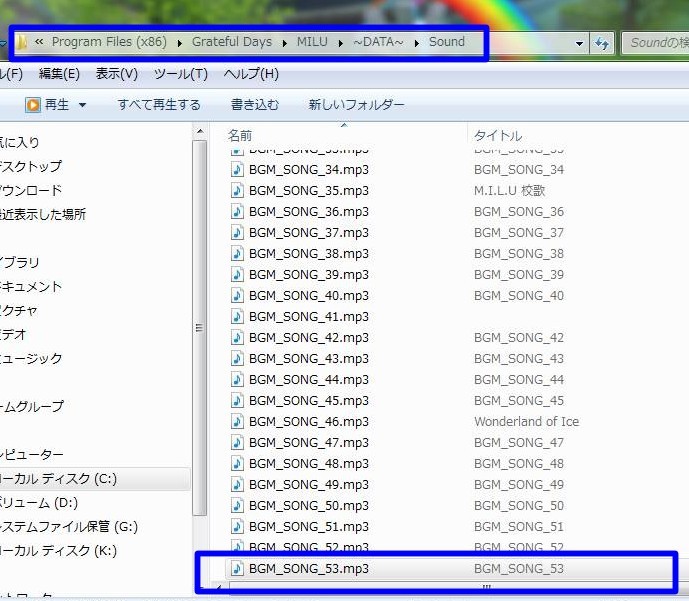Expand the arrow after Grateful Days breadcrumb
The width and height of the screenshot is (689, 601).
[284, 42]
